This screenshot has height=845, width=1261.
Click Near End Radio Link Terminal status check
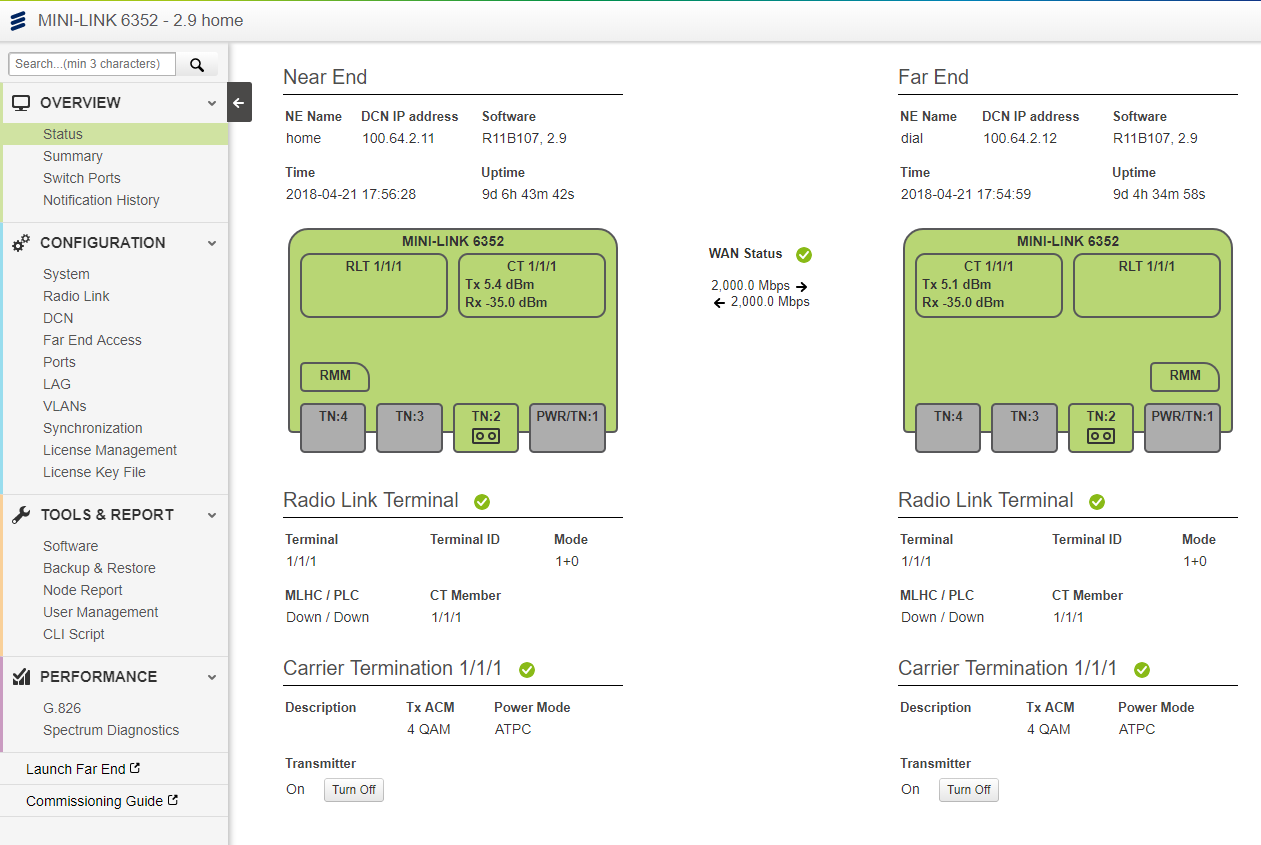coord(482,501)
